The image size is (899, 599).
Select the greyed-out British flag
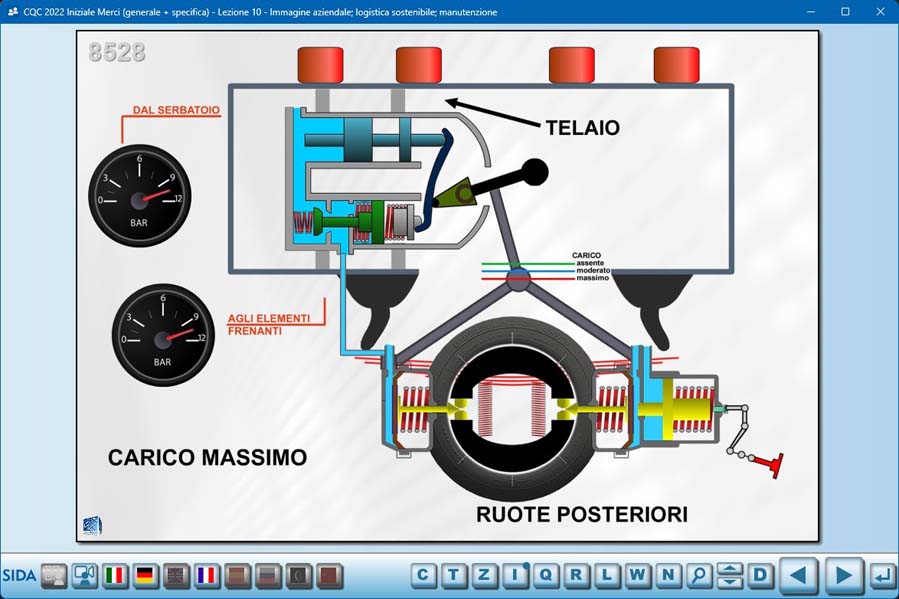(176, 575)
